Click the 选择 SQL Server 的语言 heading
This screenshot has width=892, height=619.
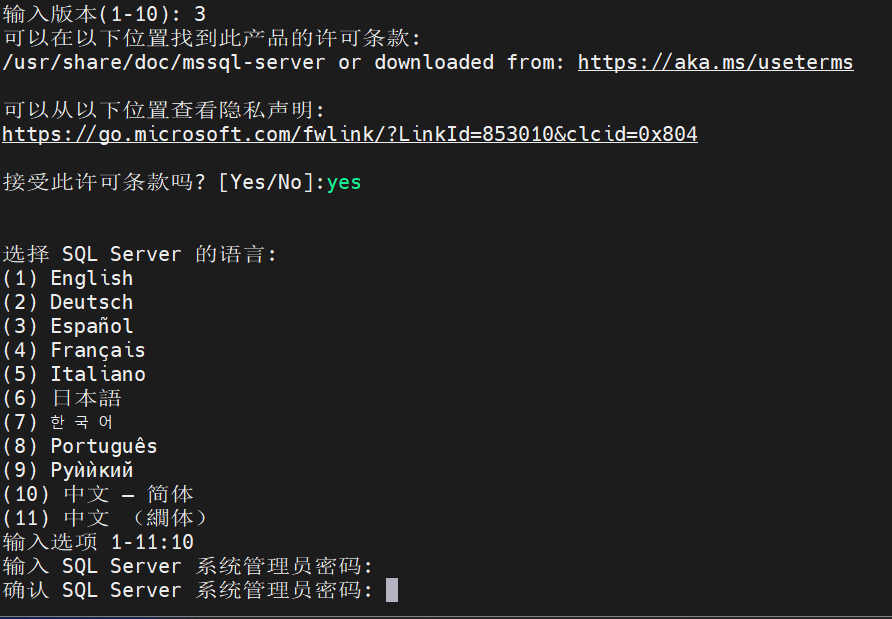pyautogui.click(x=140, y=254)
